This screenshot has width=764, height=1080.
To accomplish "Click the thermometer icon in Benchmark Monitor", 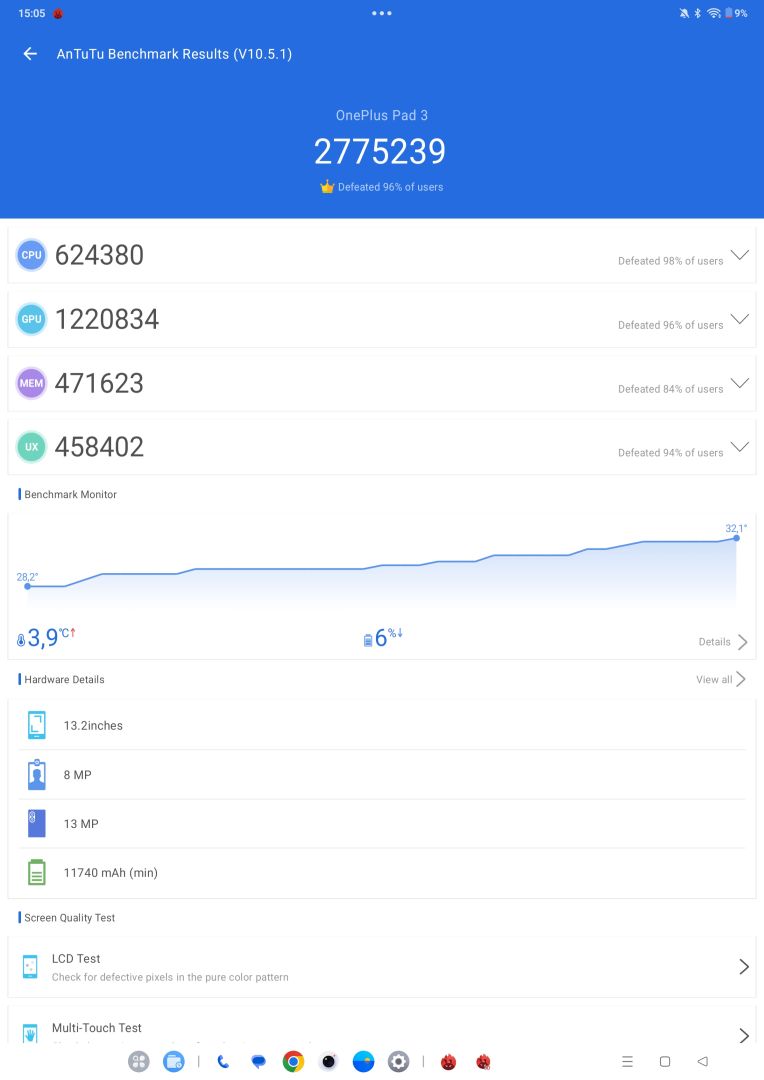I will point(21,641).
